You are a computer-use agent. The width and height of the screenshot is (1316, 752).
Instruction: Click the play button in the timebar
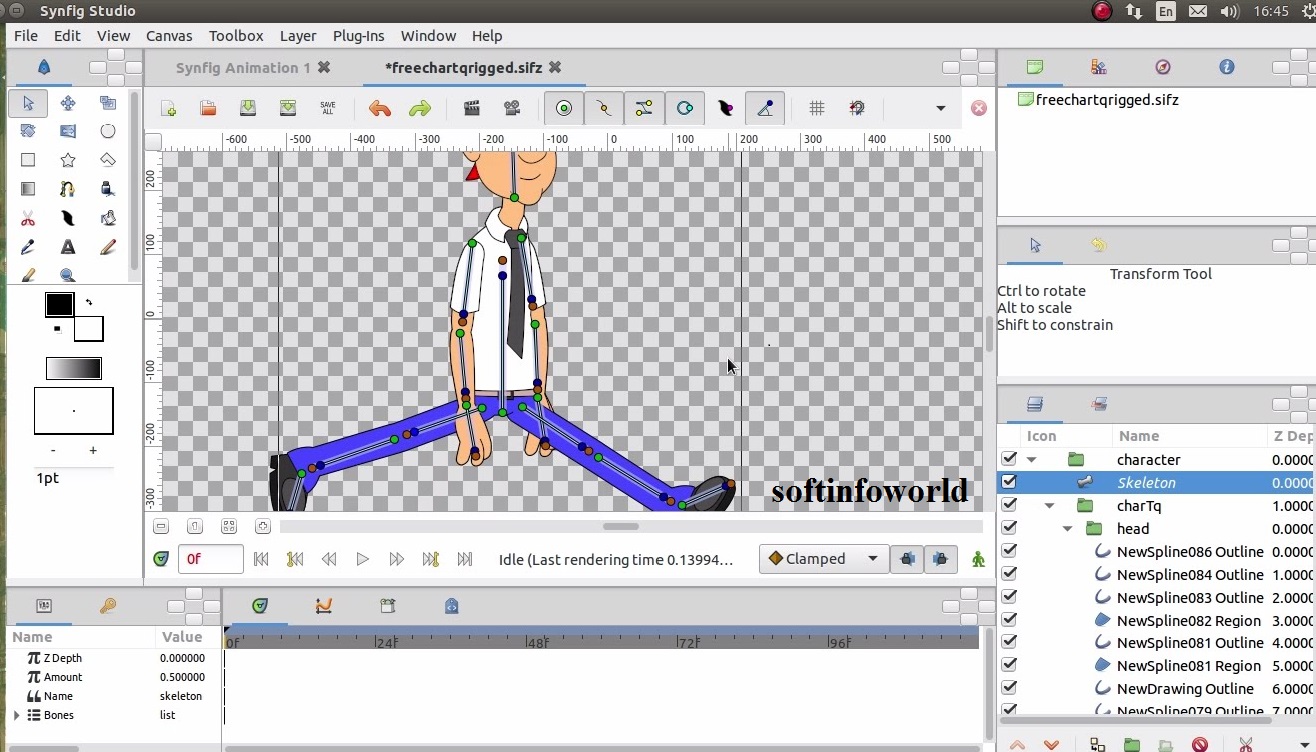pyautogui.click(x=362, y=559)
